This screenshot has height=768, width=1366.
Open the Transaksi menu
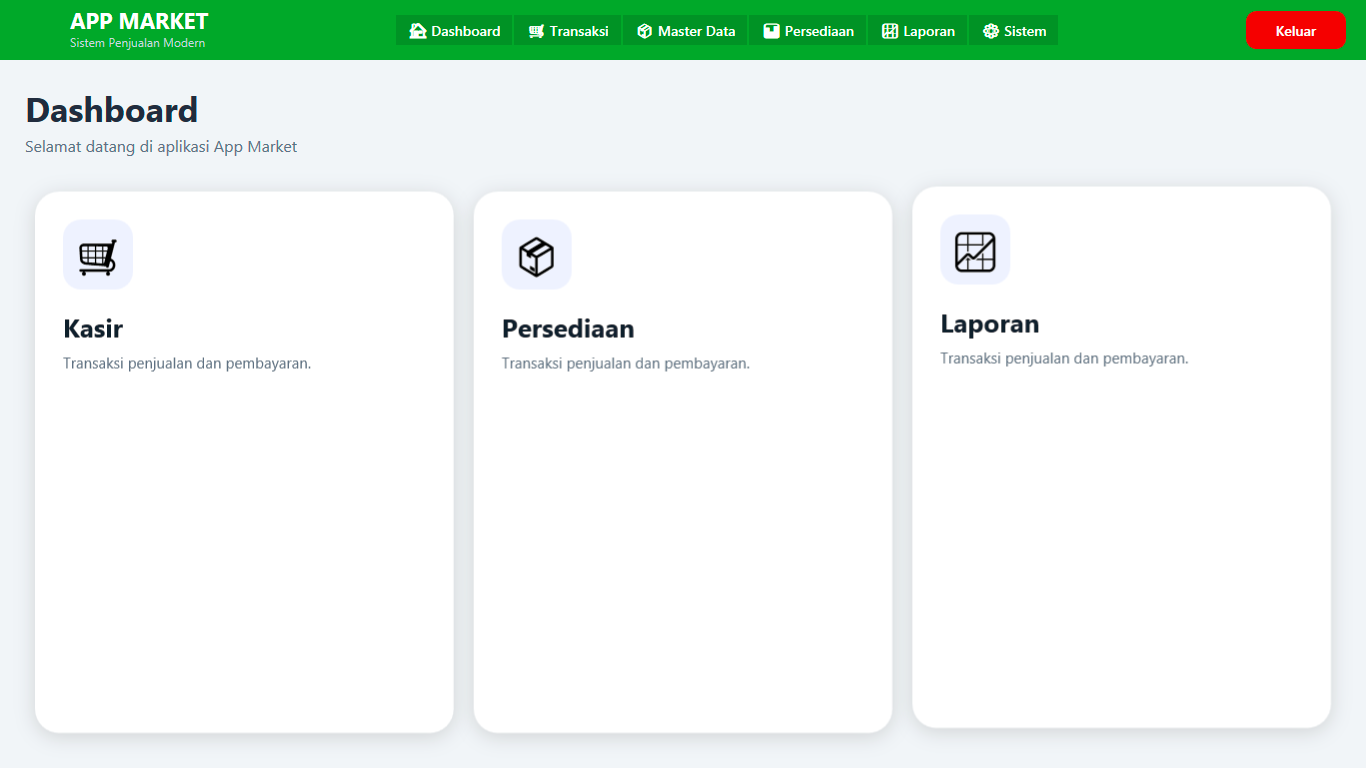(x=568, y=31)
